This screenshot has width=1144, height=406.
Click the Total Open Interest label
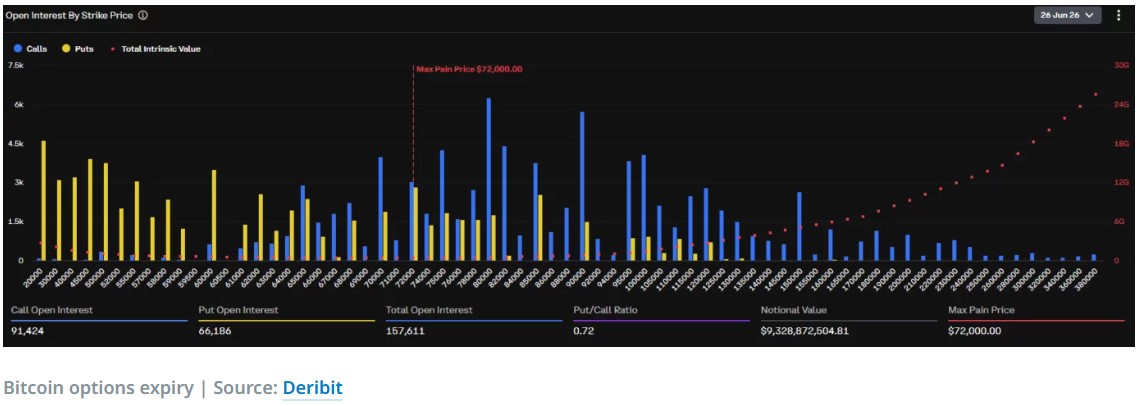tap(429, 310)
